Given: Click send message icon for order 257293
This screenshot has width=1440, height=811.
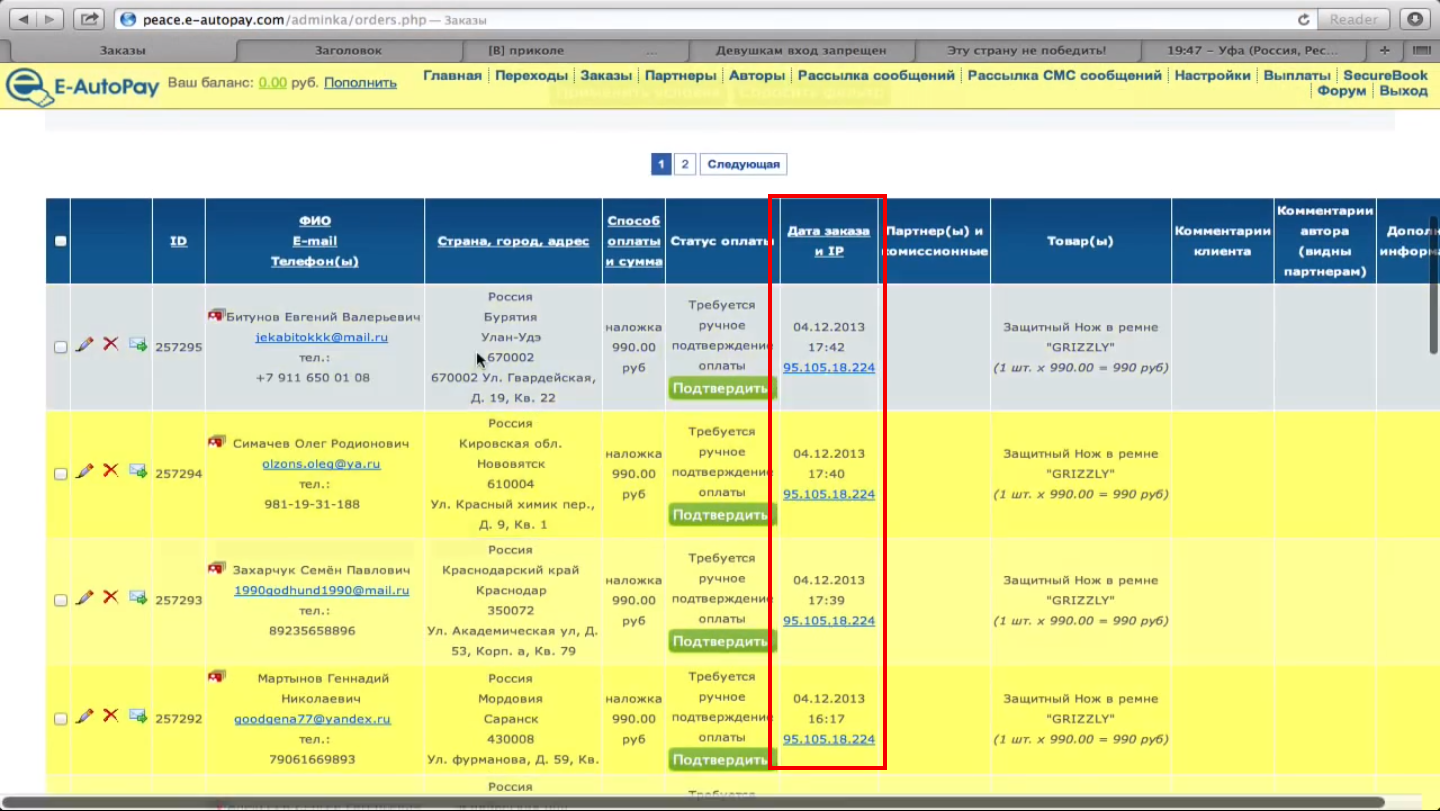Looking at the screenshot, I should coord(138,598).
